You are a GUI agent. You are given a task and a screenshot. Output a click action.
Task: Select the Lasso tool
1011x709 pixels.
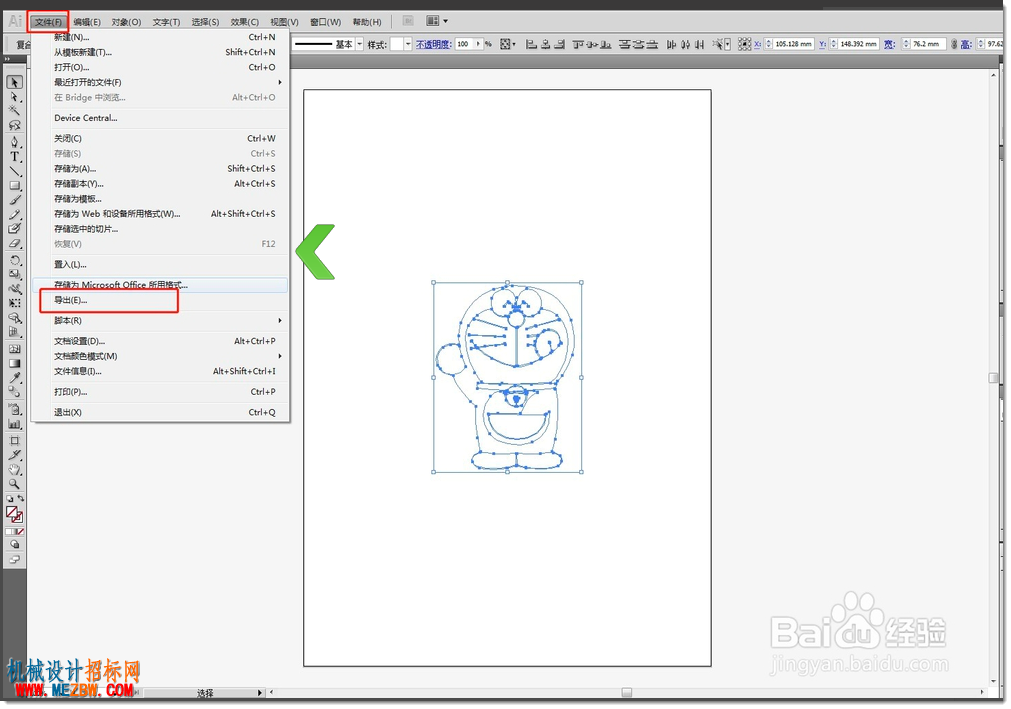click(14, 126)
